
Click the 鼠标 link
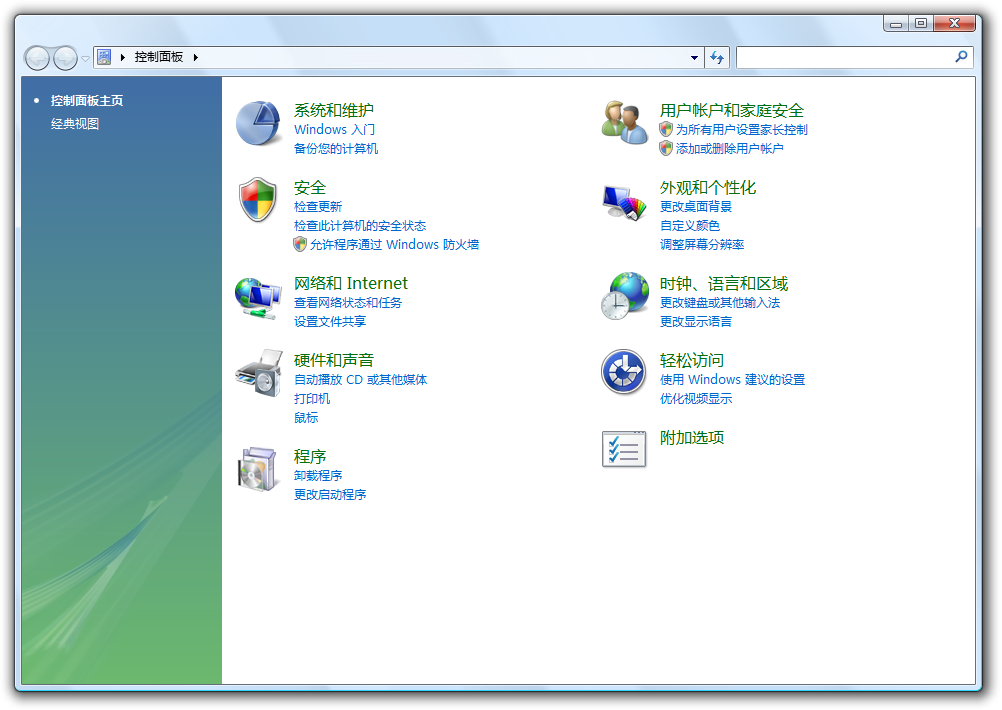(x=305, y=418)
